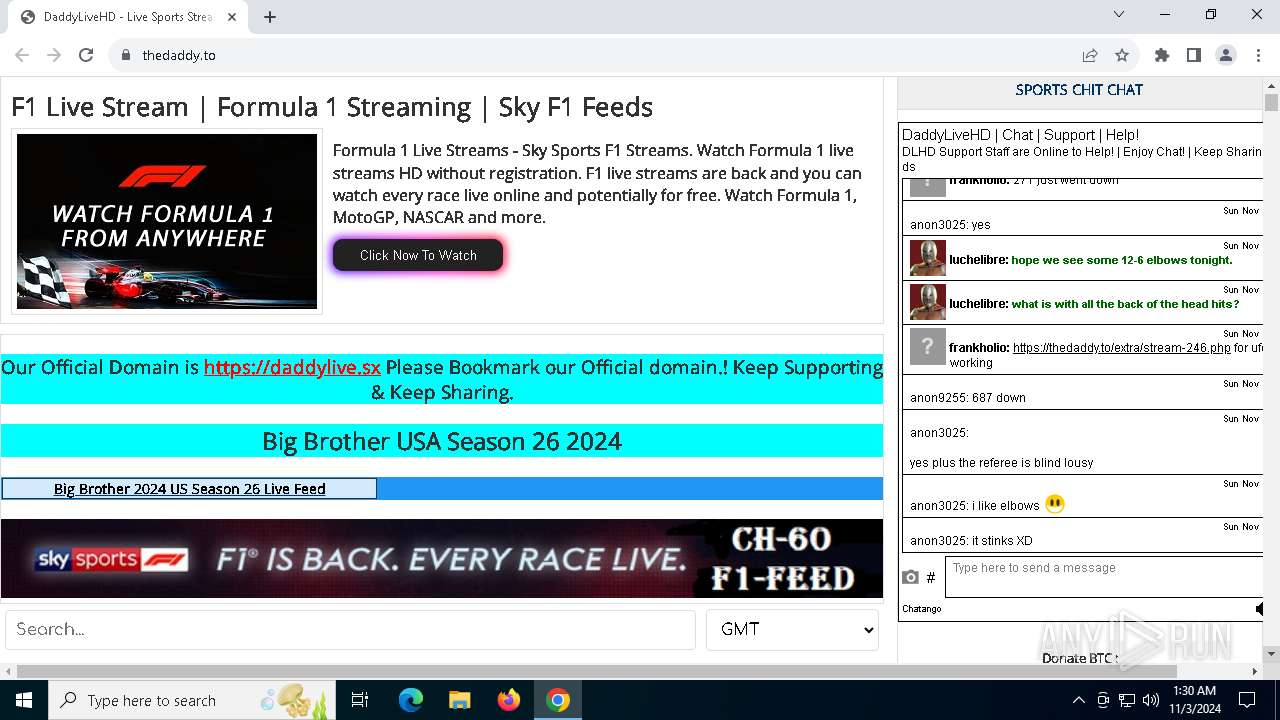Open the Windows Start menu

coord(24,700)
